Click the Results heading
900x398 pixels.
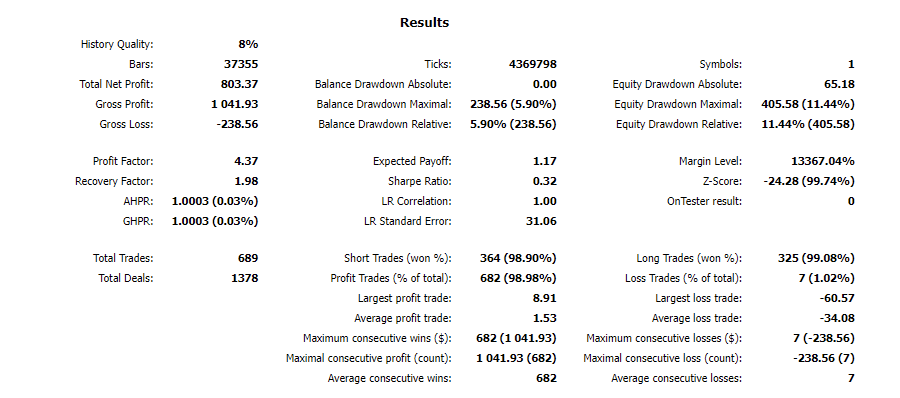click(424, 23)
